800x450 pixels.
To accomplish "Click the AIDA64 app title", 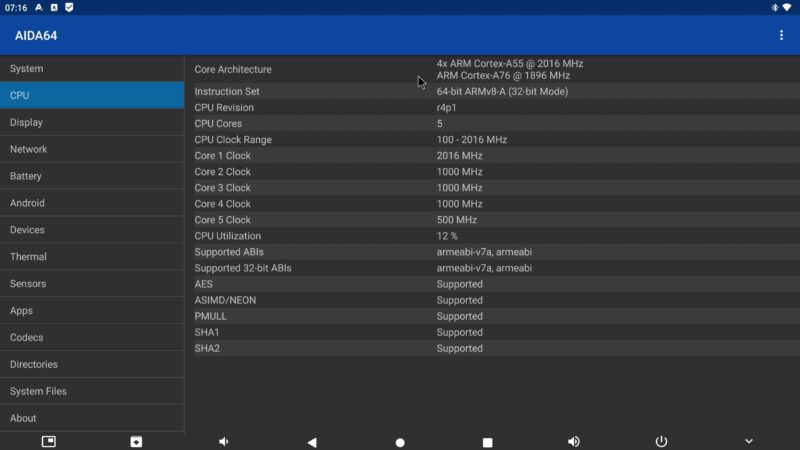I will pyautogui.click(x=36, y=36).
